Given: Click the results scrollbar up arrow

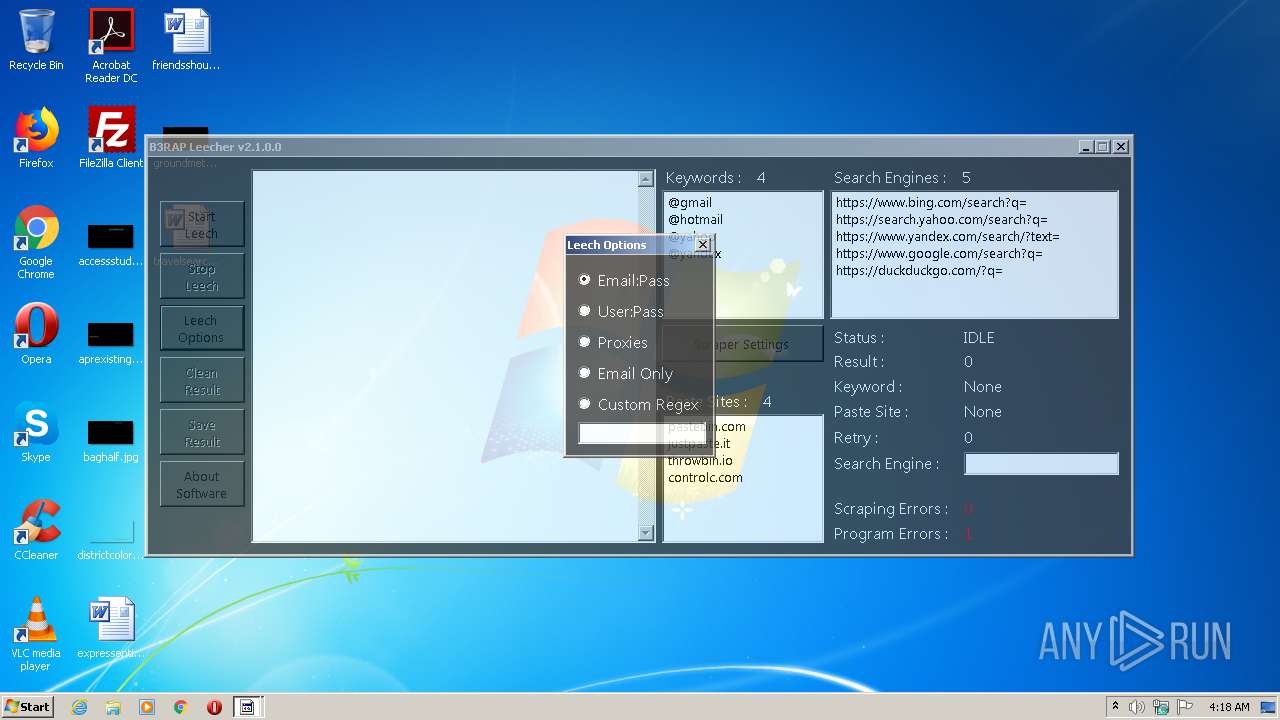Looking at the screenshot, I should [x=645, y=179].
